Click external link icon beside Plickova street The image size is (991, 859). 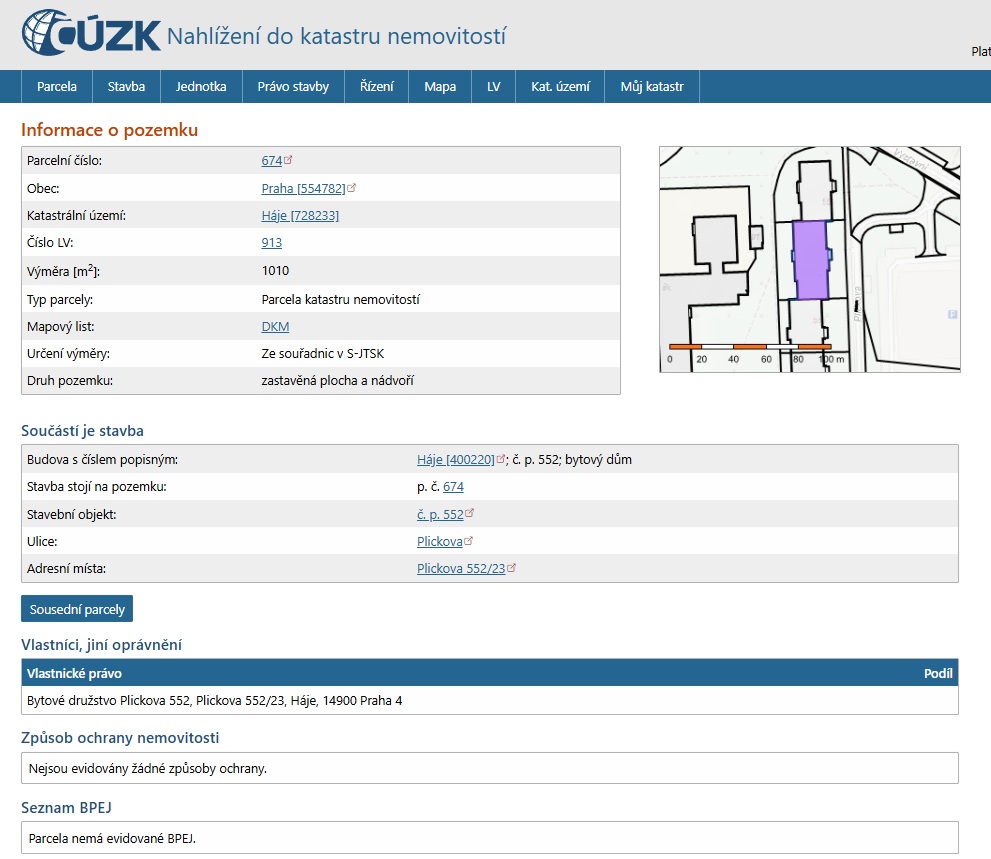pos(469,541)
